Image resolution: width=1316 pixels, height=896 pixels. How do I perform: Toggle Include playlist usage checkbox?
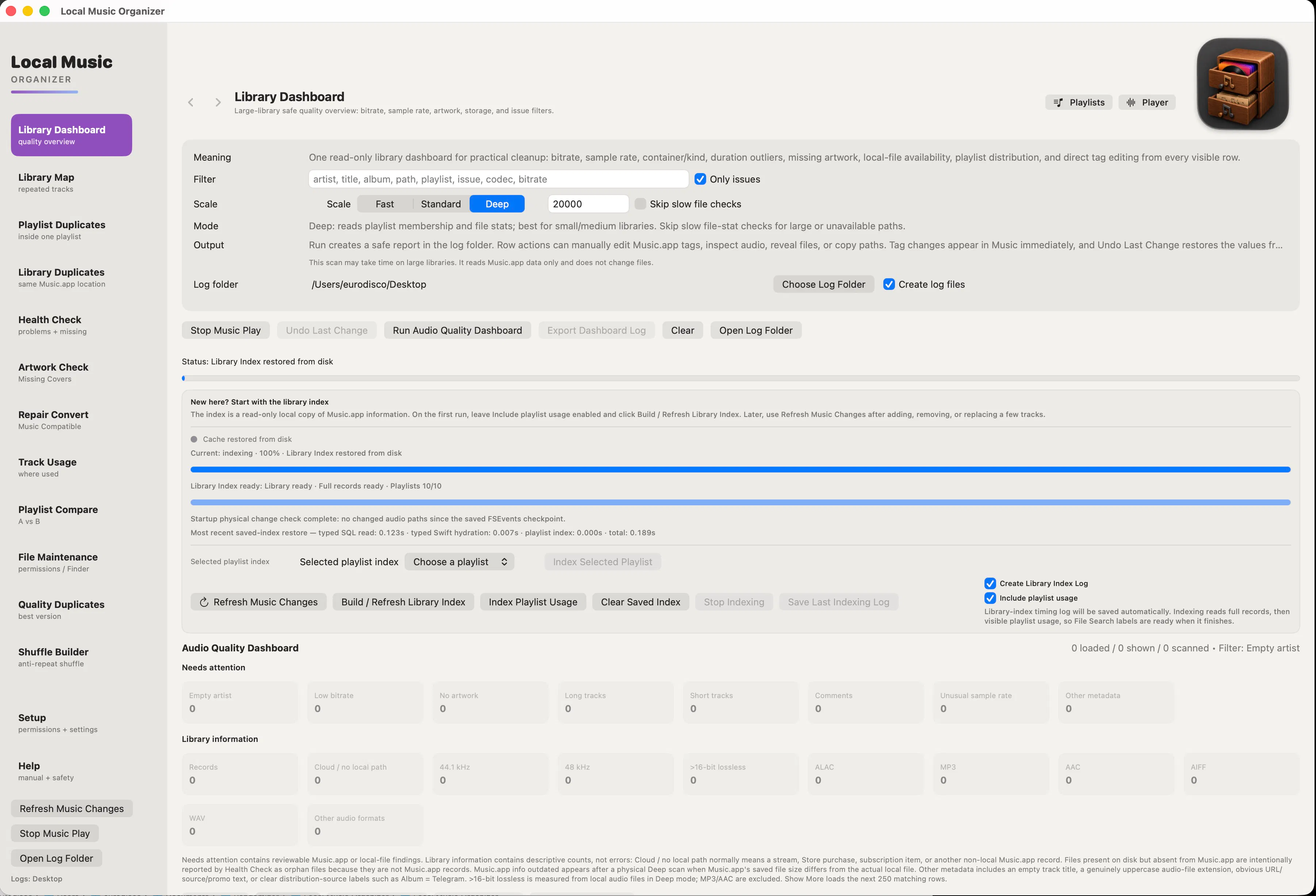(990, 598)
